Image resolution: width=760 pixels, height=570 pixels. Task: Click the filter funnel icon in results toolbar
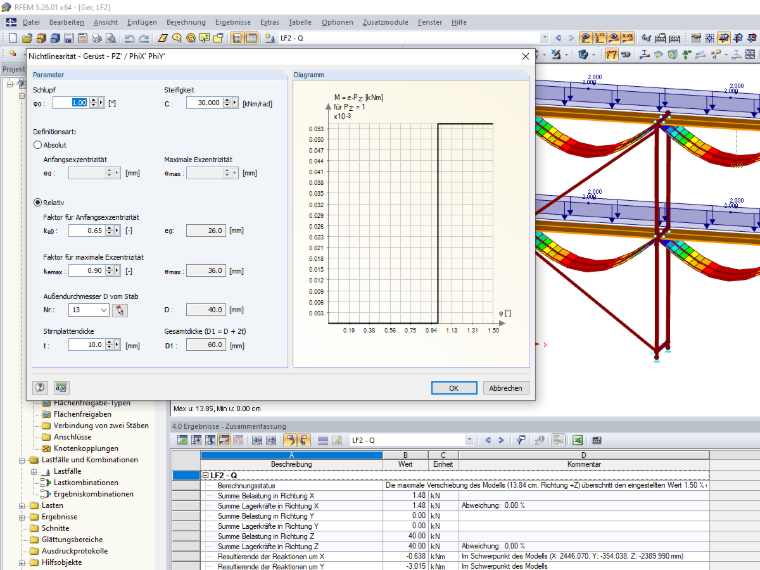click(x=521, y=440)
